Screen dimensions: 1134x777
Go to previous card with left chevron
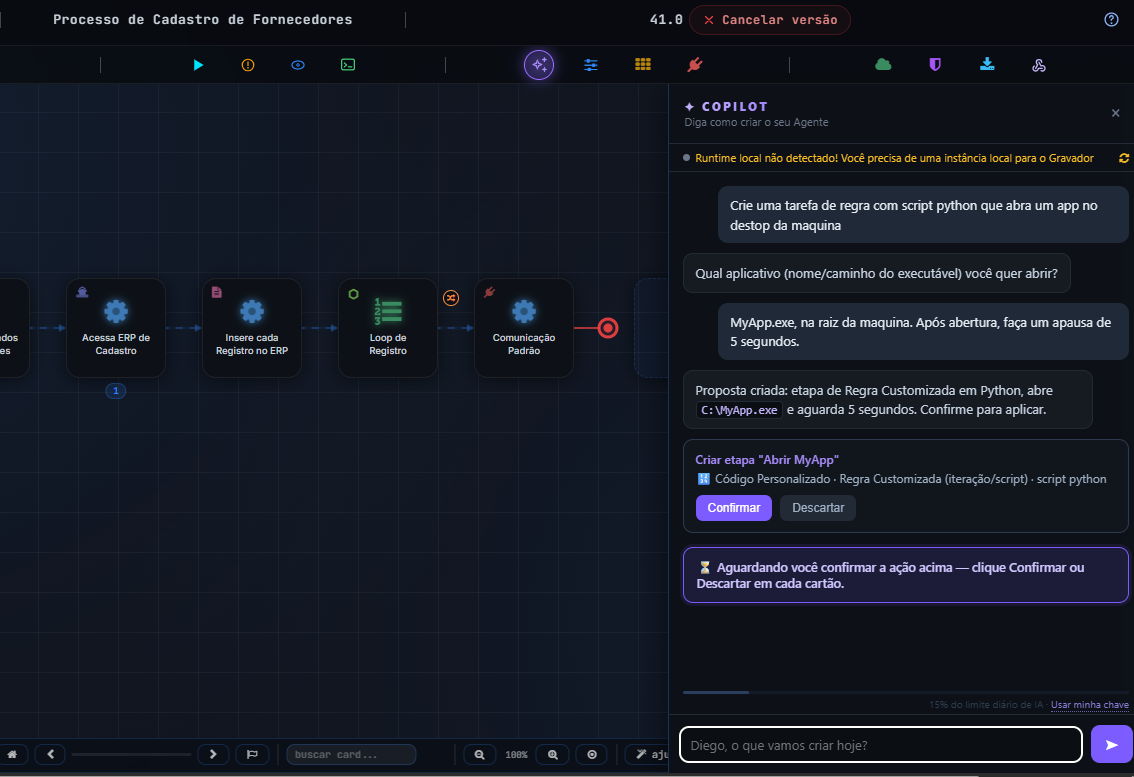click(51, 754)
